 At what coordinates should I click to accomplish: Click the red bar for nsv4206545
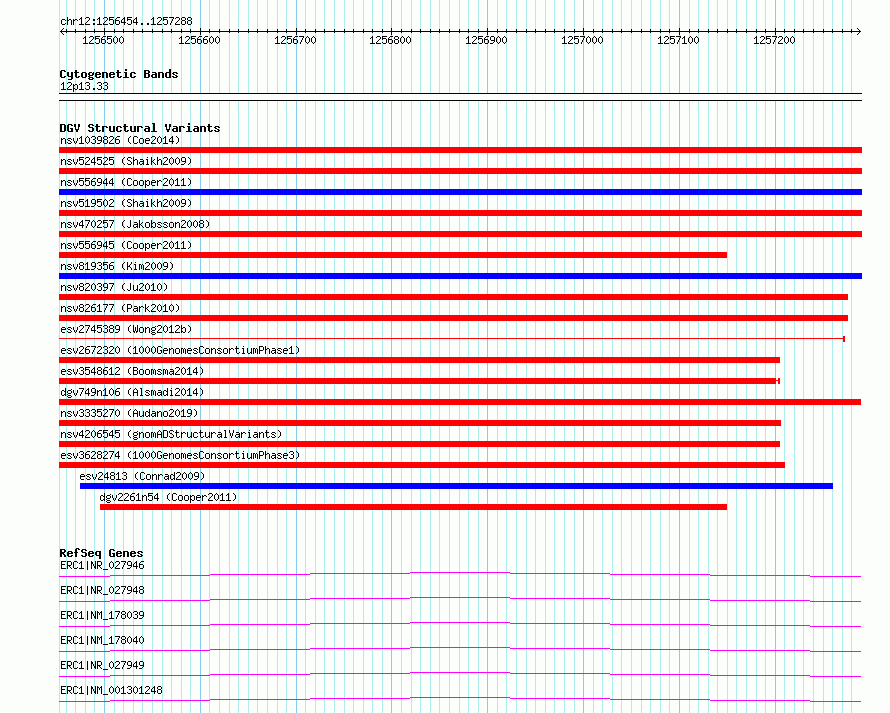419,444
